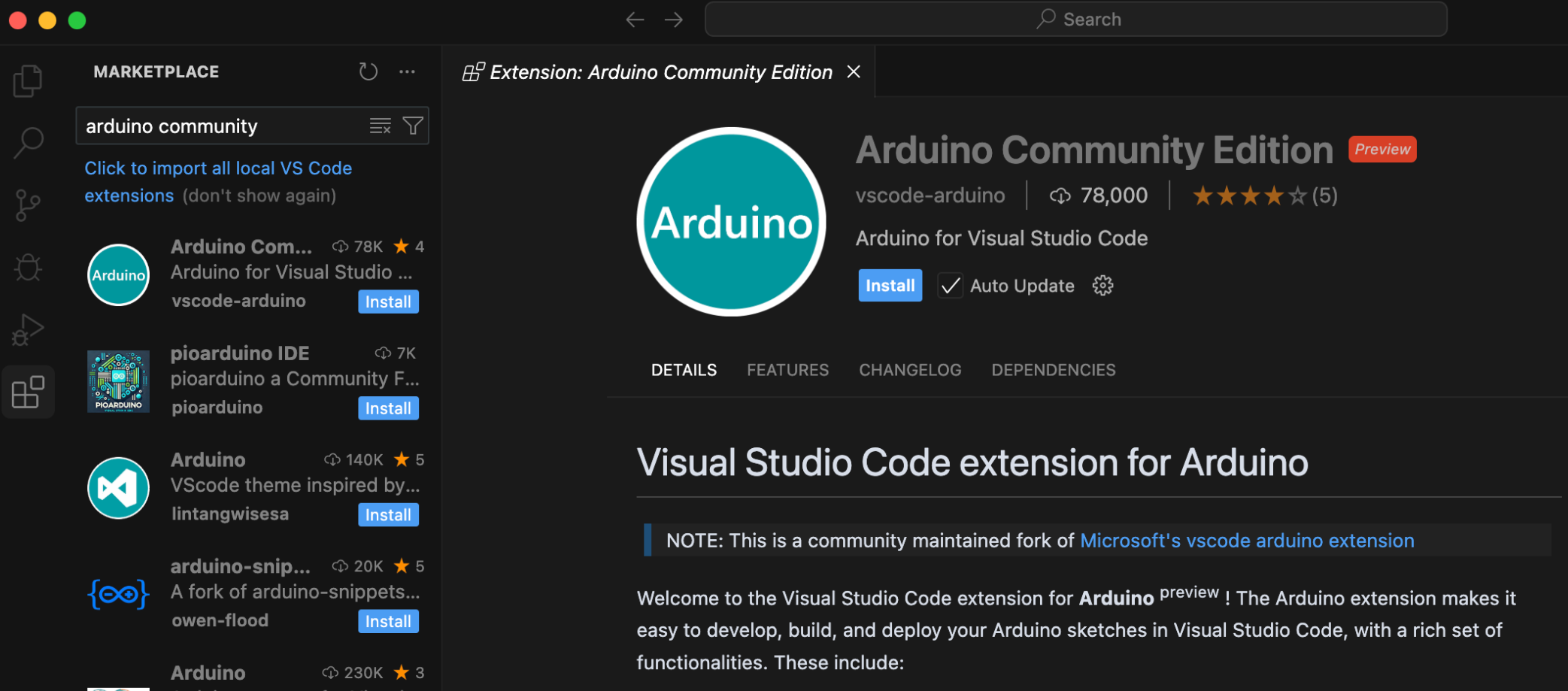Screen dimensions: 1568x691
Task: Open the Debug bug icon view
Action: (x=28, y=267)
